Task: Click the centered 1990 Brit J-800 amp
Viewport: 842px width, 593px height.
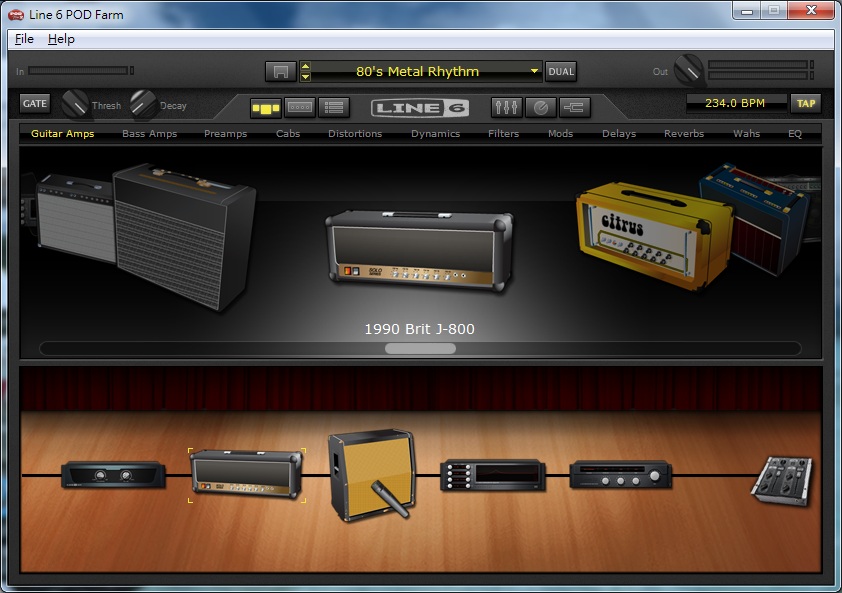Action: point(420,251)
